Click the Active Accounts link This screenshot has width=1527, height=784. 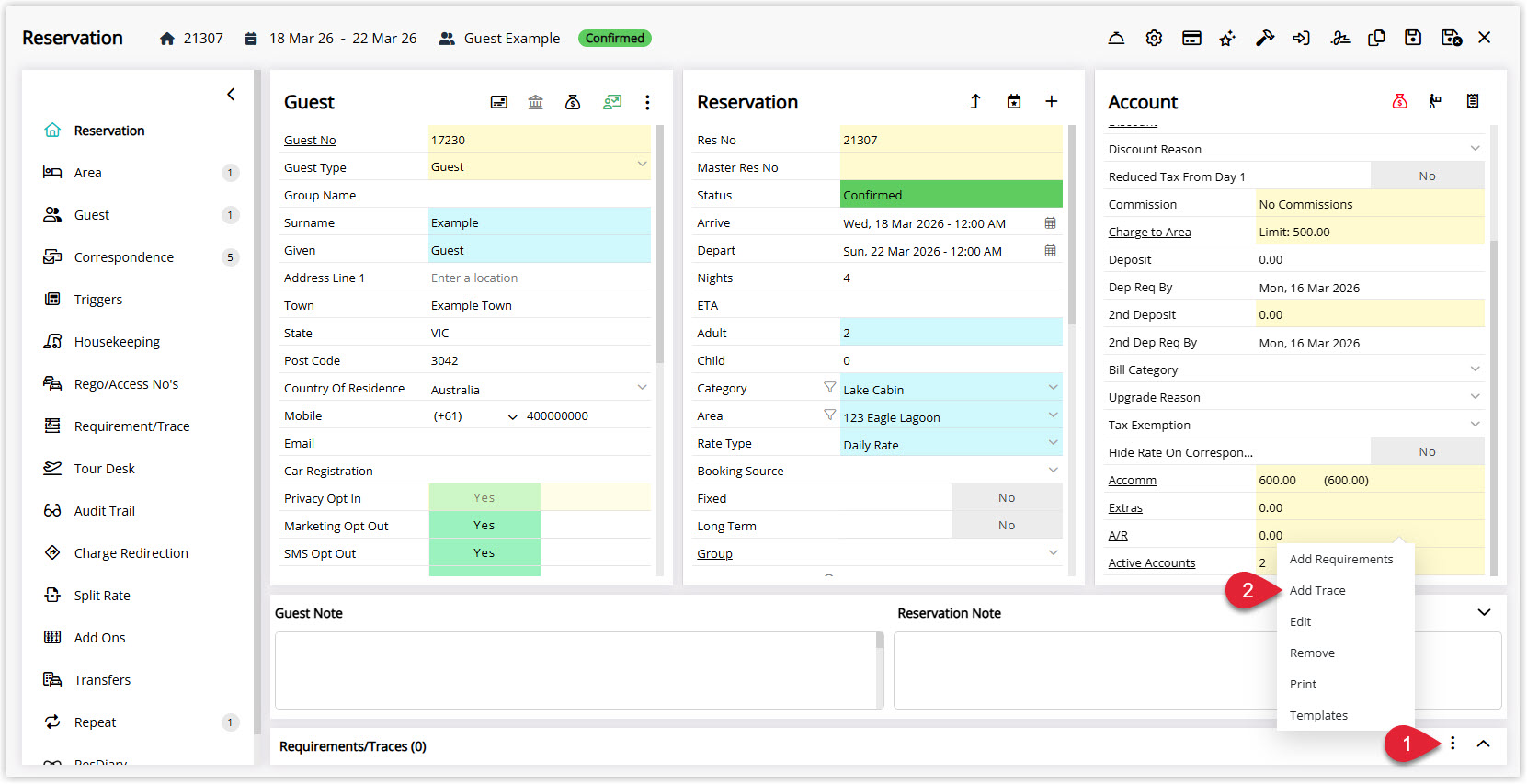[1151, 562]
